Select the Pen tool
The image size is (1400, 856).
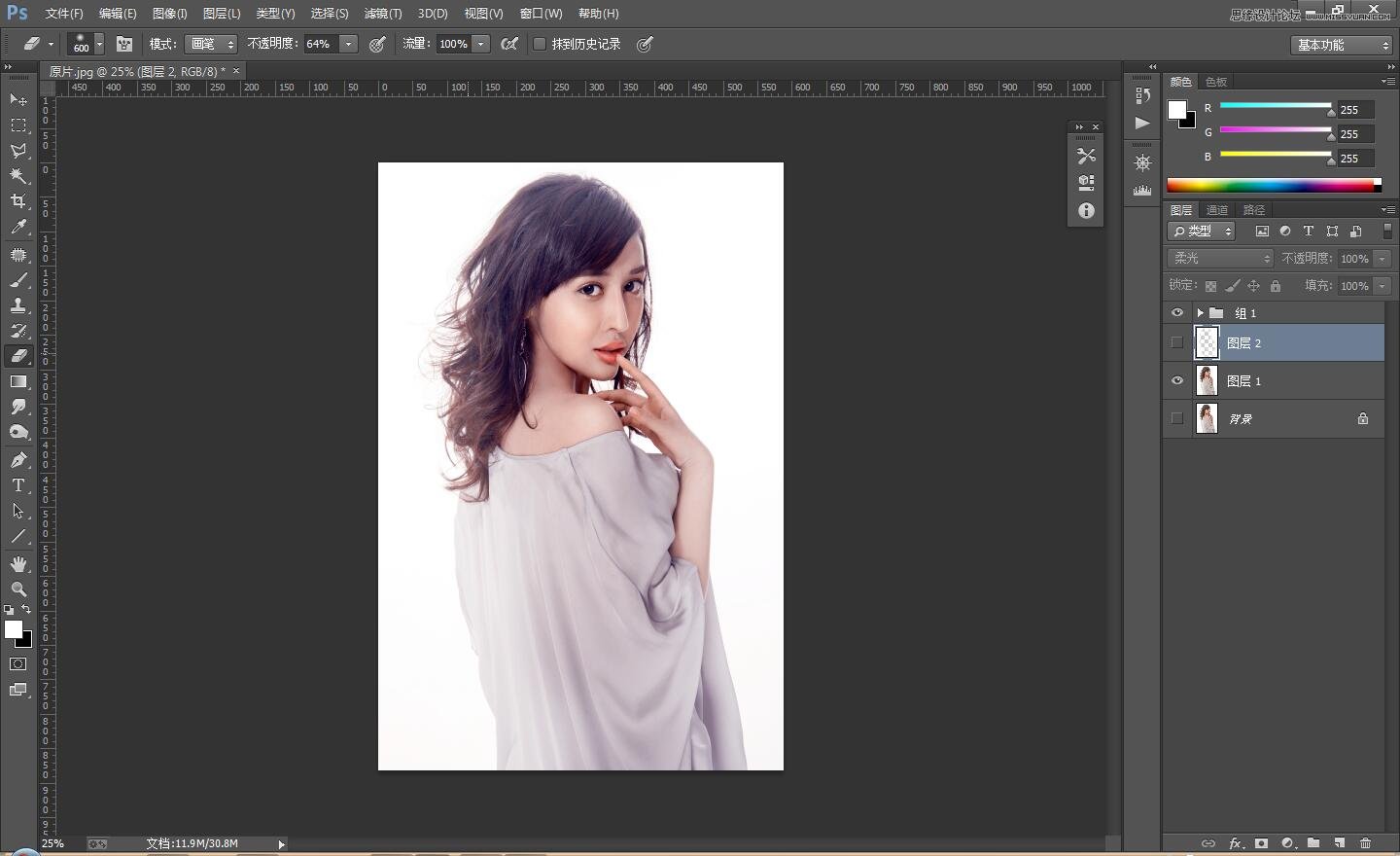[18, 459]
